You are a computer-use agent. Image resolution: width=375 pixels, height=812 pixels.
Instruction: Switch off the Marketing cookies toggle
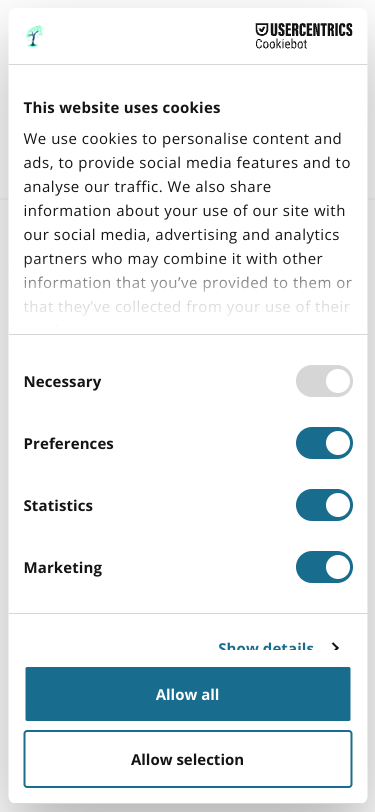click(324, 567)
